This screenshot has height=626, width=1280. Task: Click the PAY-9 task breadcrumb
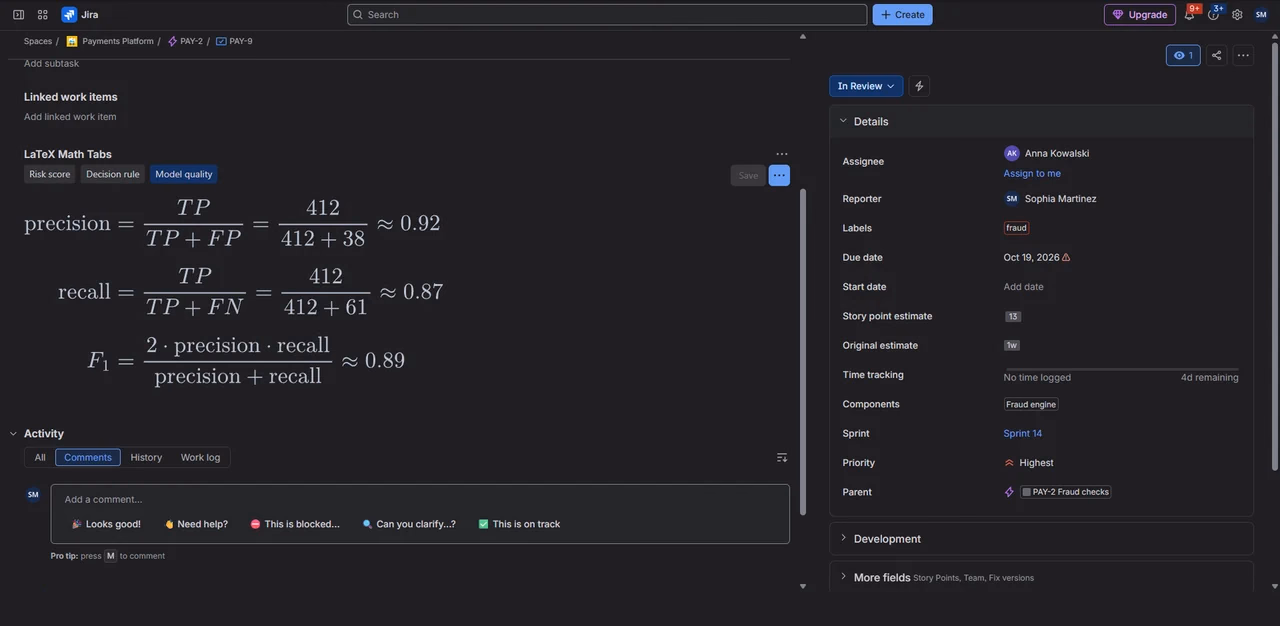pyautogui.click(x=235, y=41)
